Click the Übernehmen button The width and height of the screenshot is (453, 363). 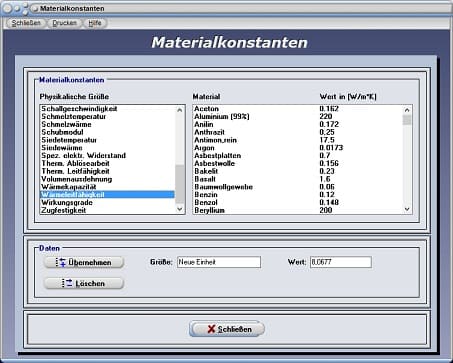click(84, 262)
